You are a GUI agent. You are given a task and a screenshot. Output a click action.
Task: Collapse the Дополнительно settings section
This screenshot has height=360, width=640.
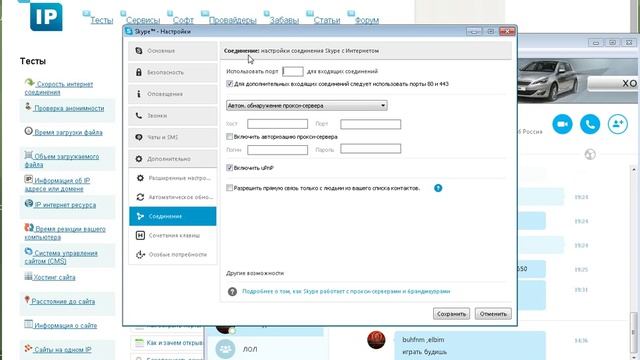[173, 159]
